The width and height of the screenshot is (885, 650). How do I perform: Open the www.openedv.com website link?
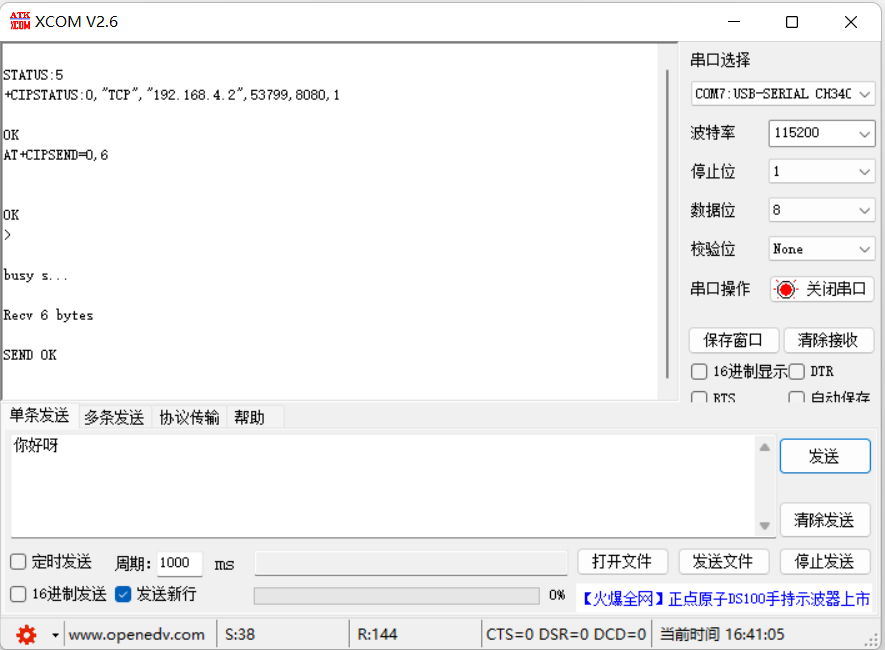(x=138, y=634)
